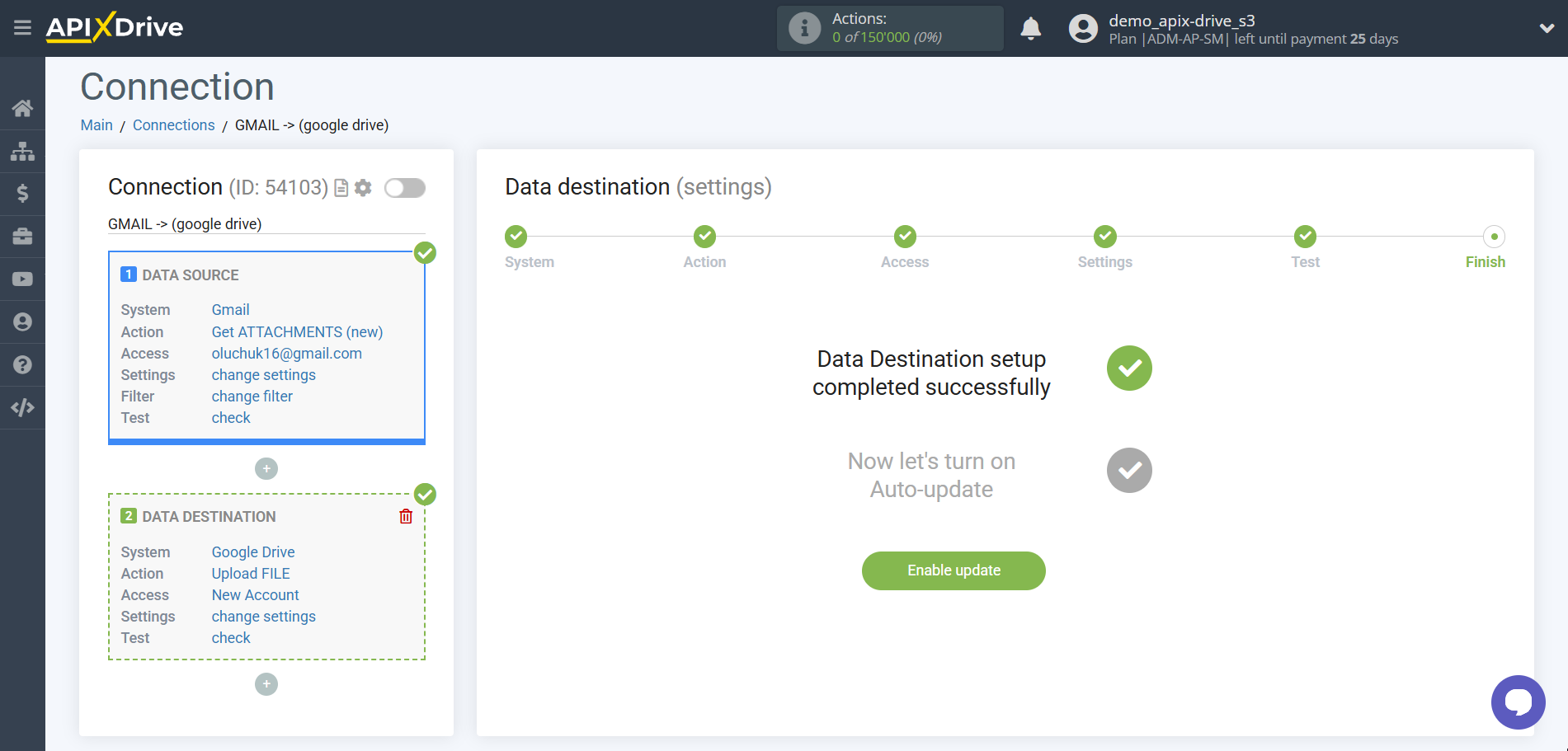Add a block after Data Destination

tap(266, 684)
